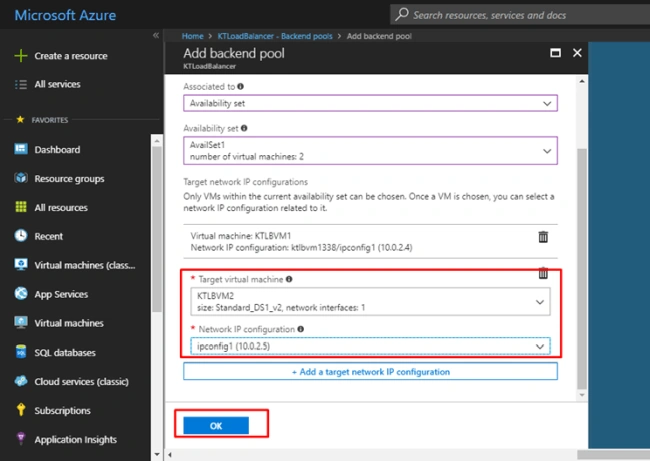650x461 pixels.
Task: Delete the KTLBVM2 target entry trash icon
Action: point(543,273)
